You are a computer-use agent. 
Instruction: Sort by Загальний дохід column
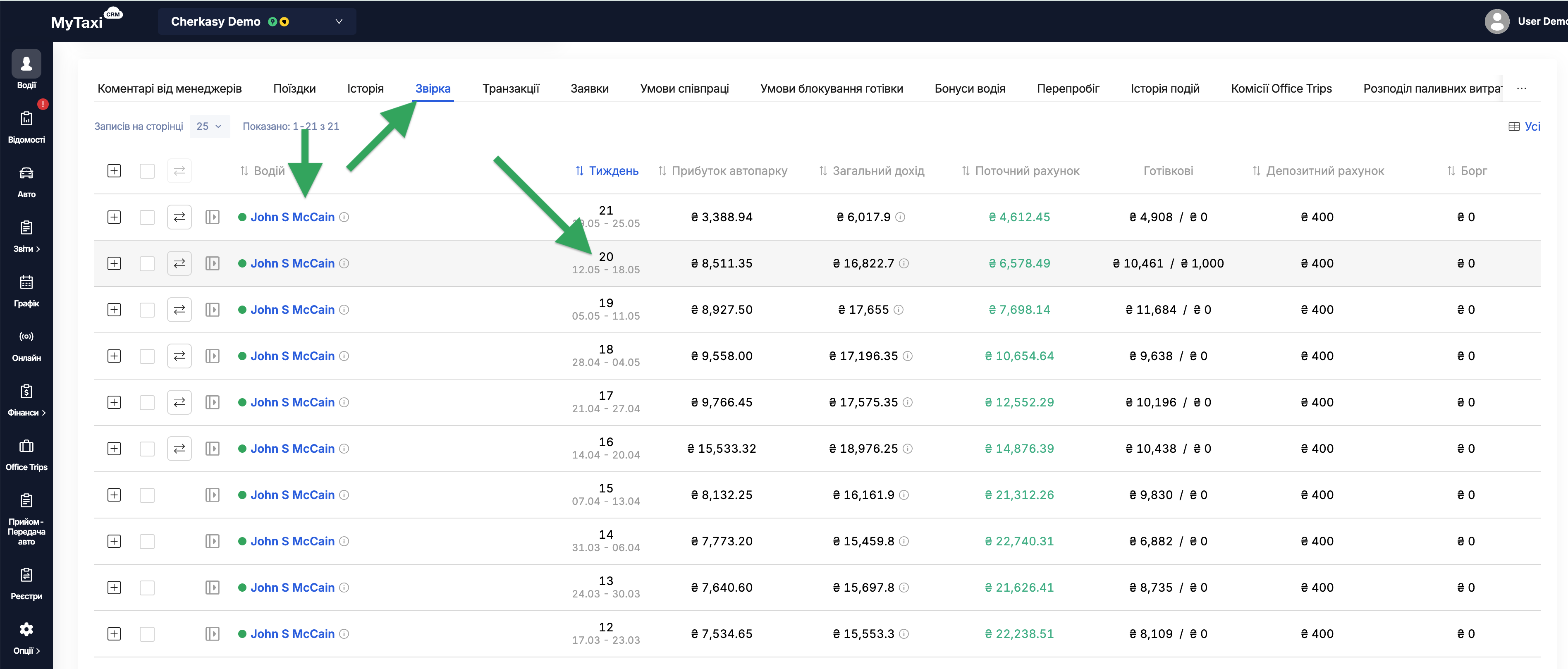coord(871,171)
